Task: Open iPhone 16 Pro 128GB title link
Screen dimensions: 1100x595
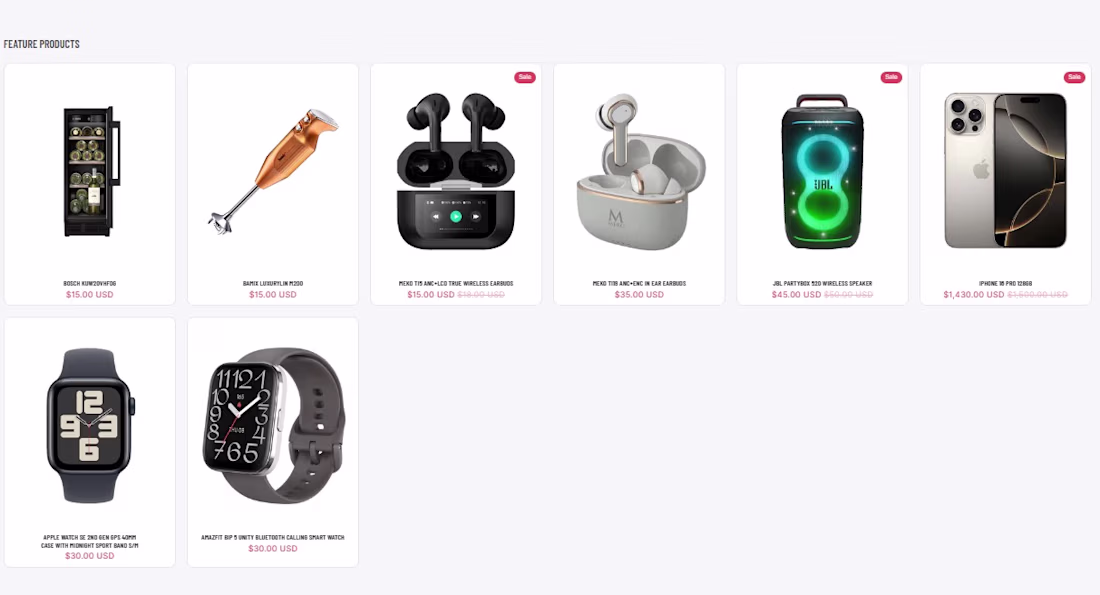Action: 1005,283
